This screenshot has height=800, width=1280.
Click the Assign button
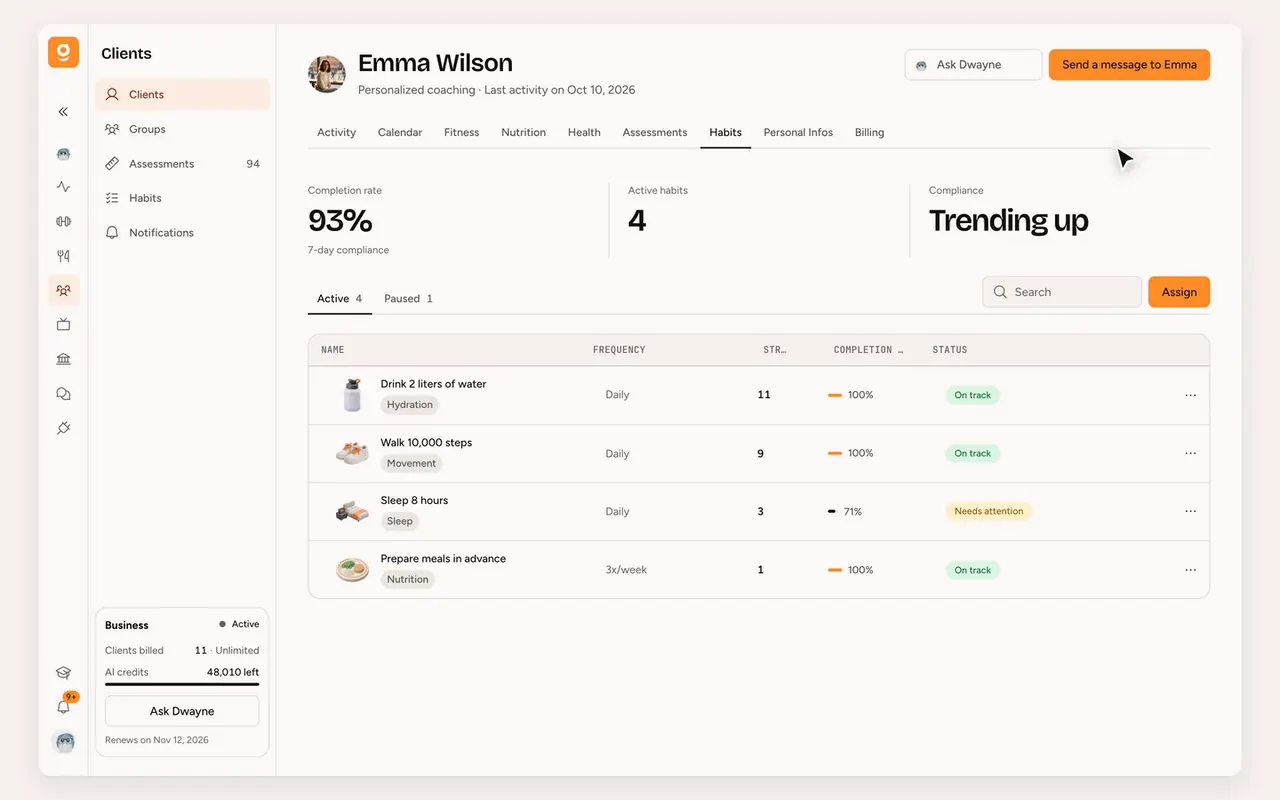[1179, 292]
